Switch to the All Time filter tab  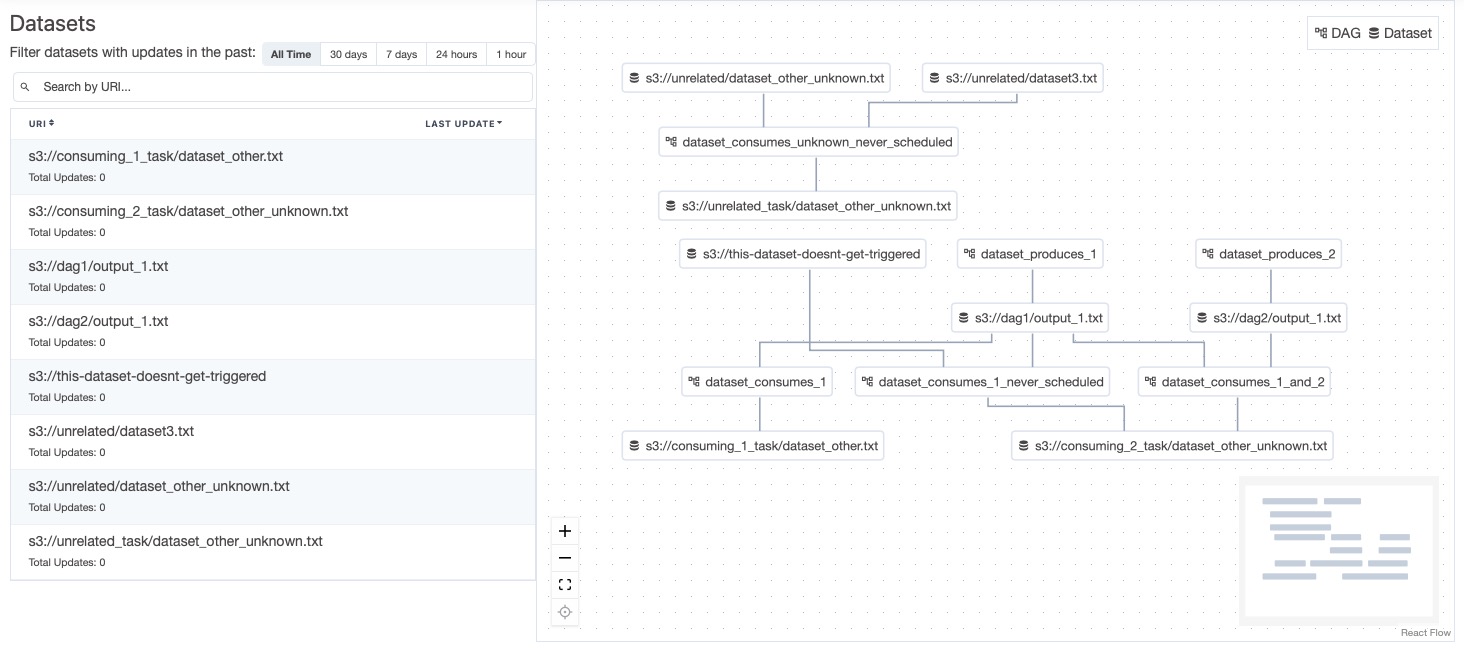[x=291, y=54]
